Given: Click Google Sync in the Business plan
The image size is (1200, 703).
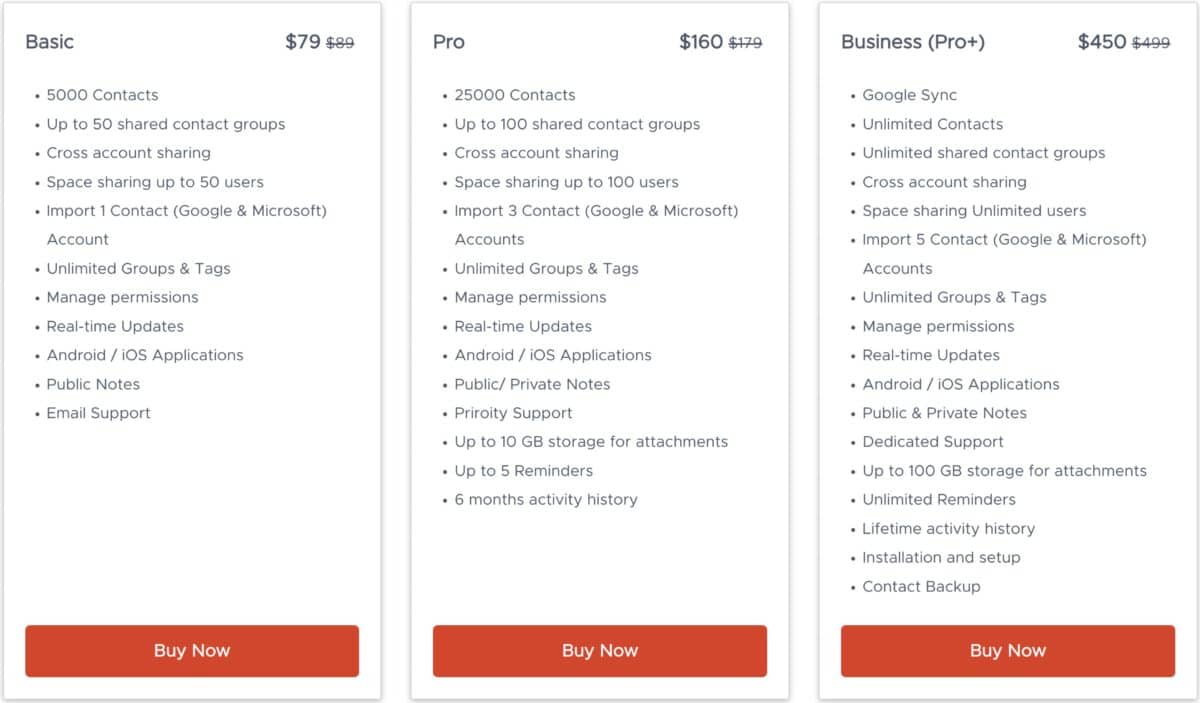Looking at the screenshot, I should [909, 95].
